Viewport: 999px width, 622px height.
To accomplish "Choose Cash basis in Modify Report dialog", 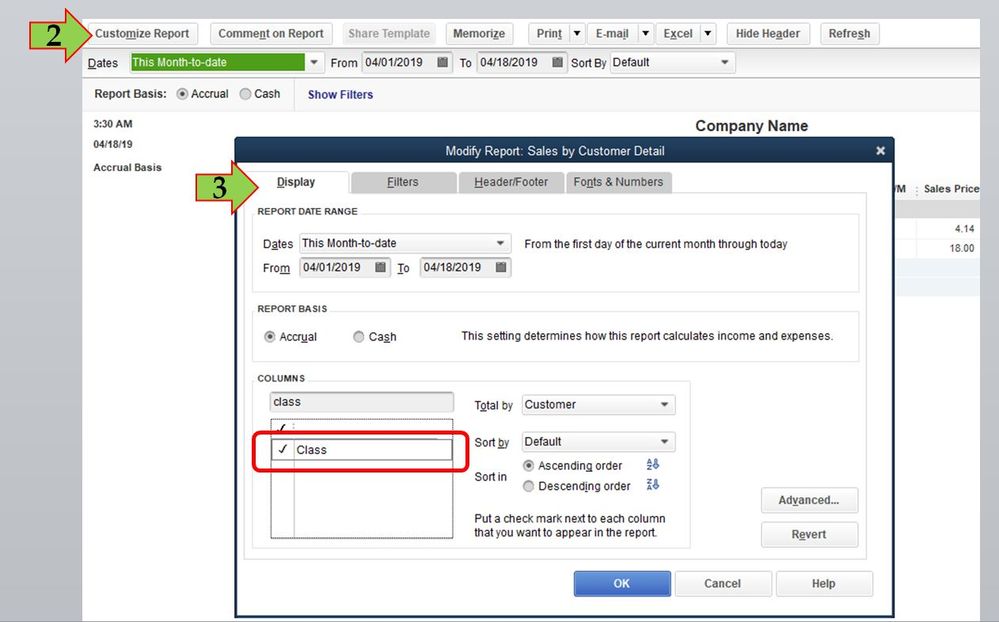I will [x=359, y=336].
